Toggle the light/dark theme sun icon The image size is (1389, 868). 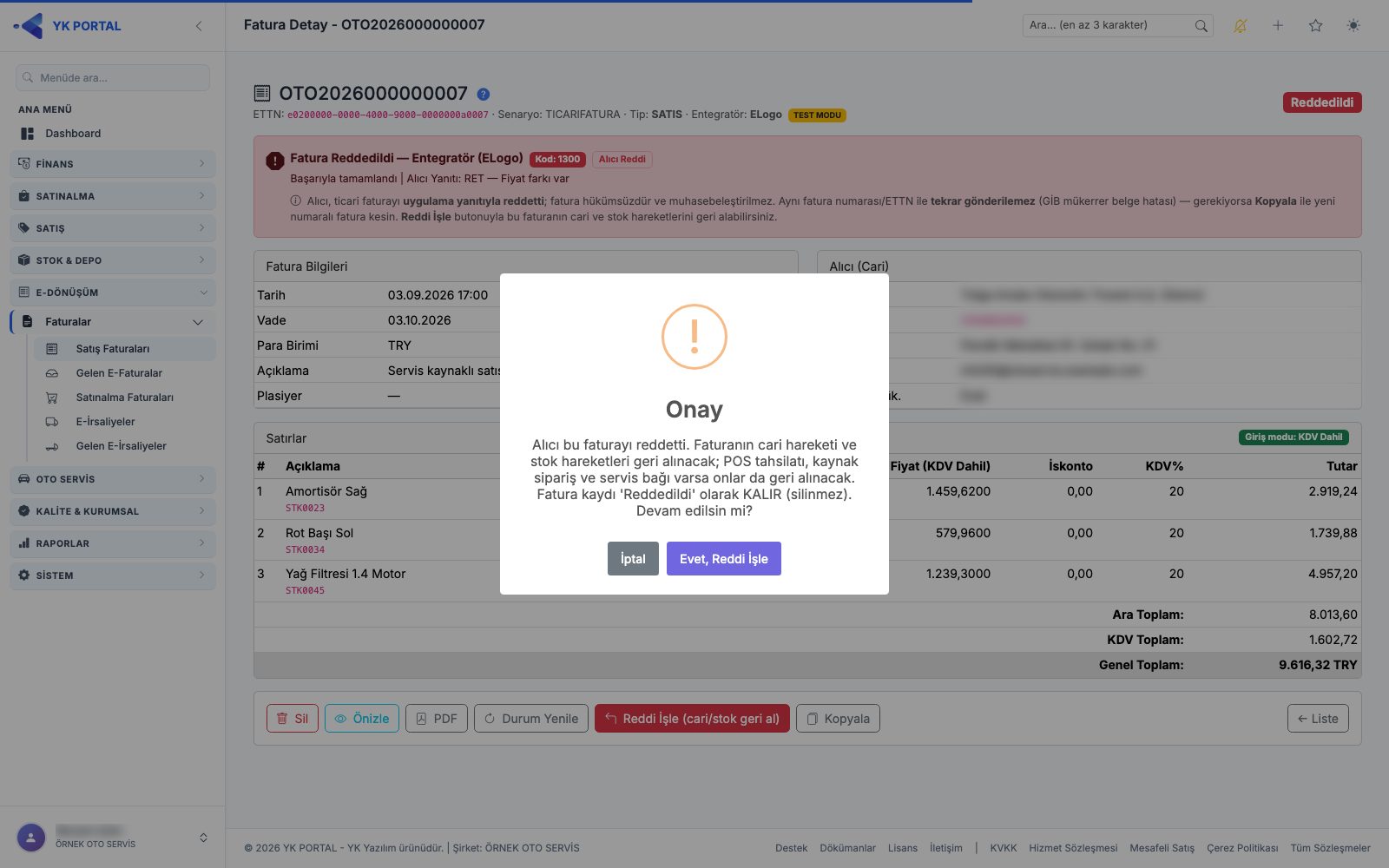pos(1353,26)
